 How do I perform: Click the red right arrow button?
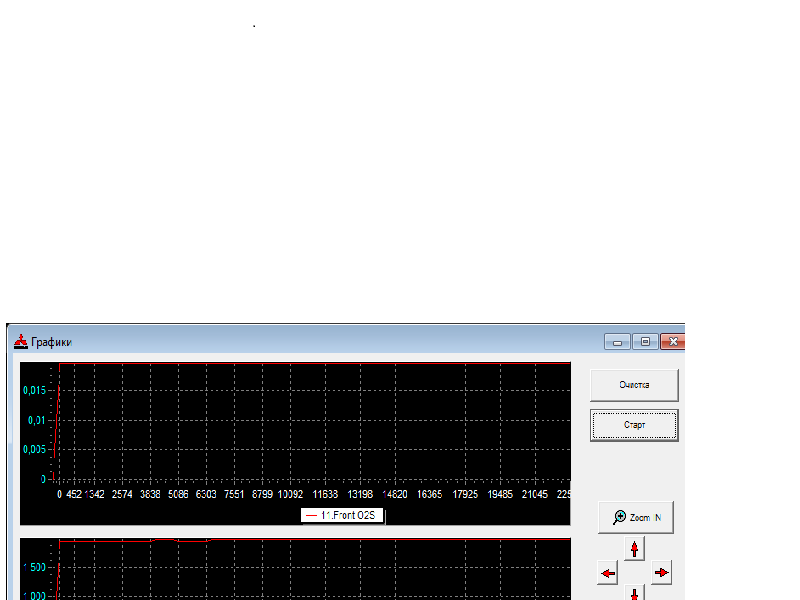[x=661, y=572]
